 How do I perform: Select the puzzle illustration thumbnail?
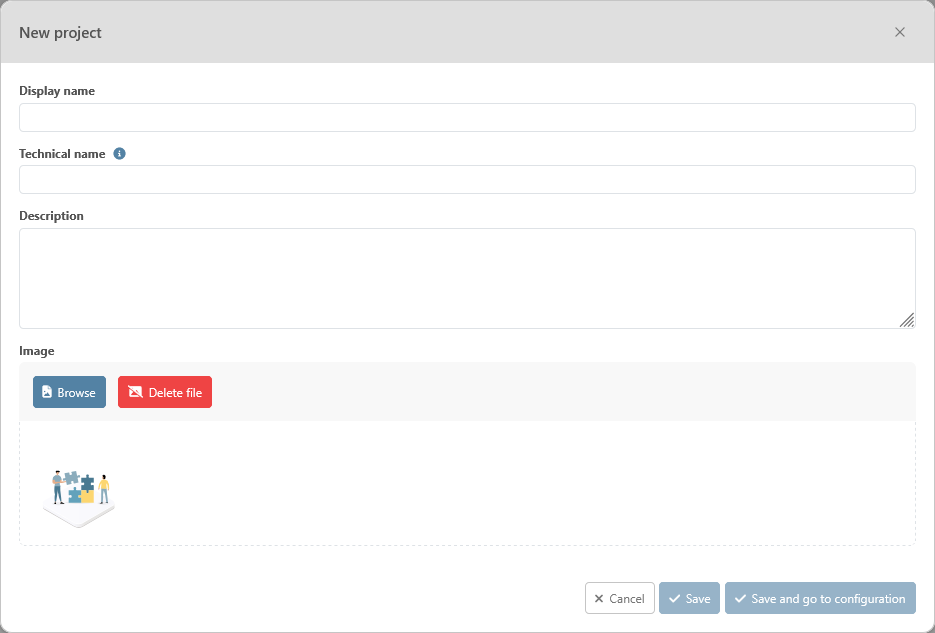pyautogui.click(x=80, y=497)
